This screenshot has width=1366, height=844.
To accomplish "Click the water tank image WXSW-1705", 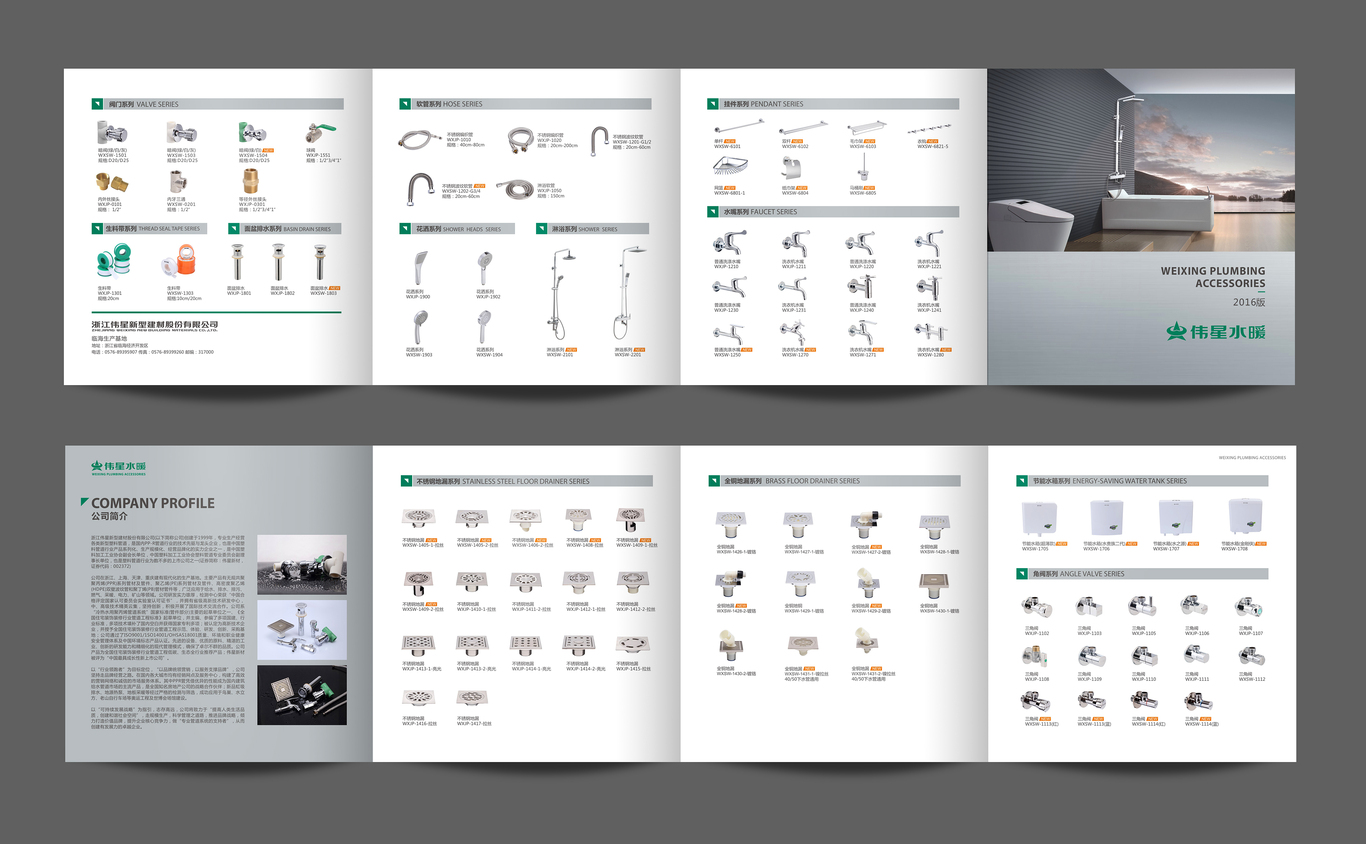I will point(1040,519).
